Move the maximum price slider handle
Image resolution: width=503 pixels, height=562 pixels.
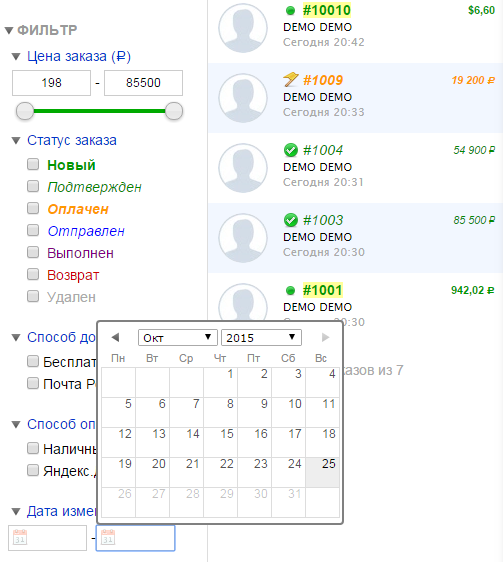coord(174,111)
